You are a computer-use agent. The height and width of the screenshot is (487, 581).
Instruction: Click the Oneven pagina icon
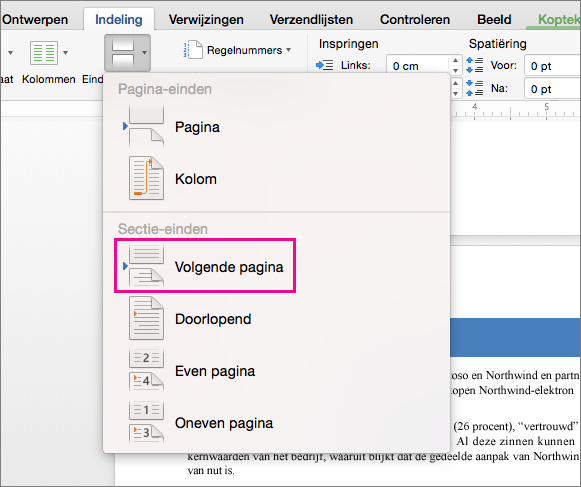[x=146, y=422]
